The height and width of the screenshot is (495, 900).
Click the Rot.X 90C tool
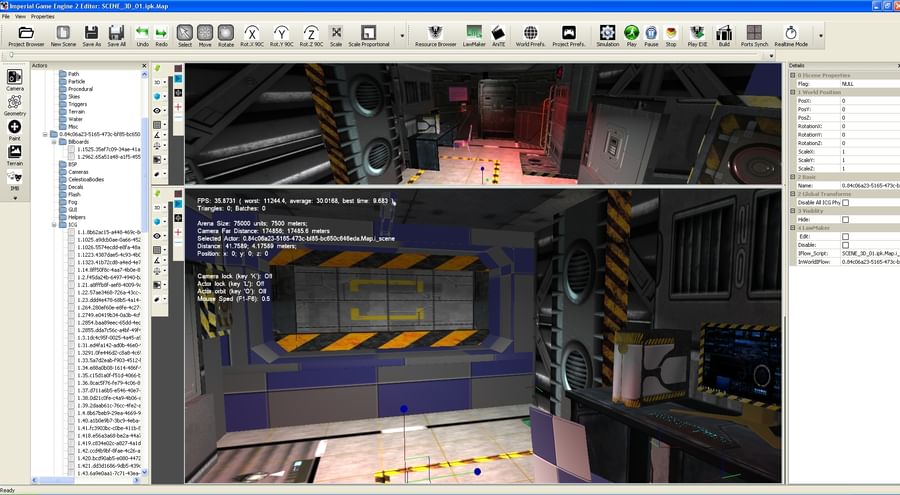tap(252, 36)
